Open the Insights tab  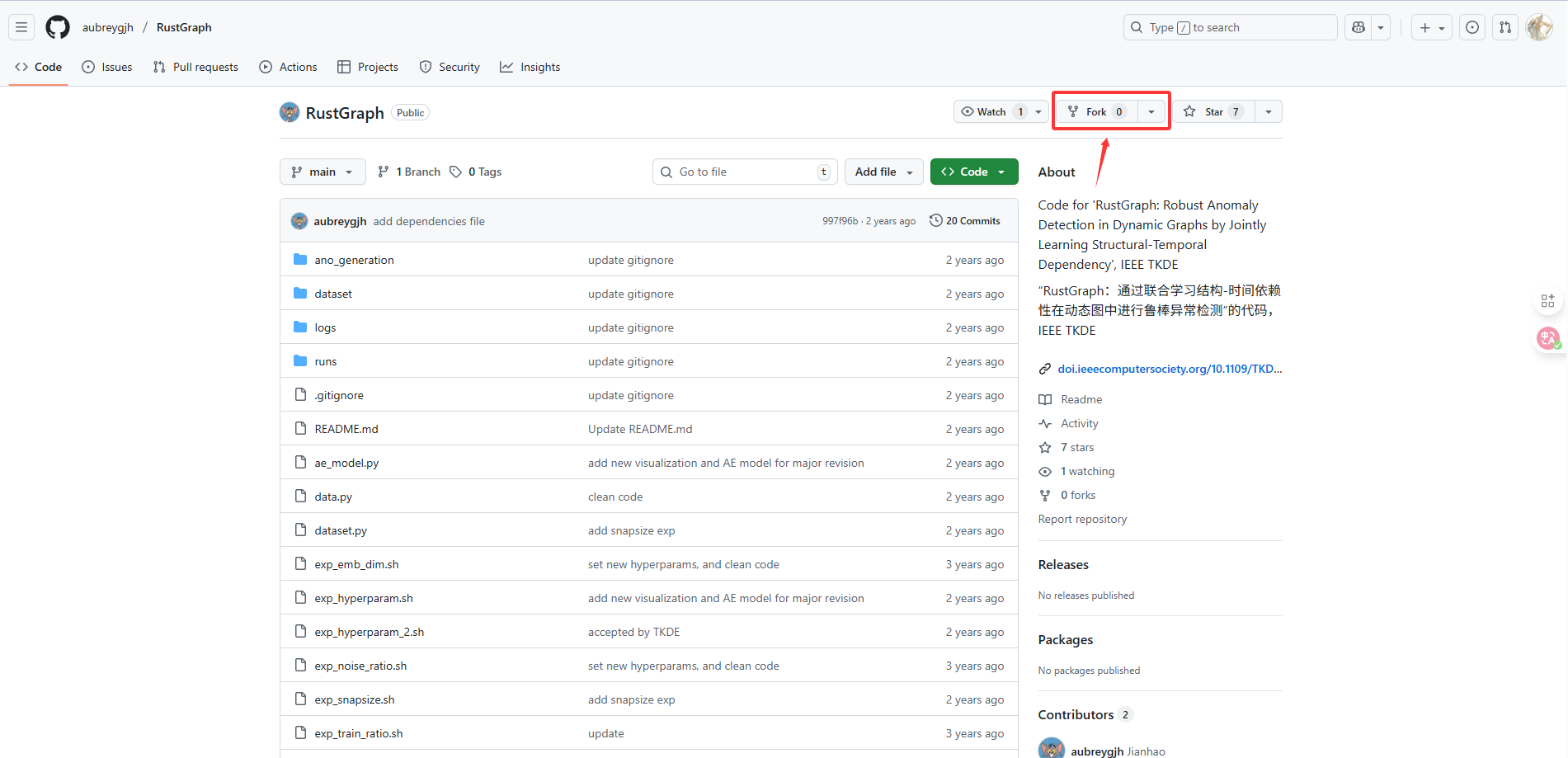(x=530, y=67)
